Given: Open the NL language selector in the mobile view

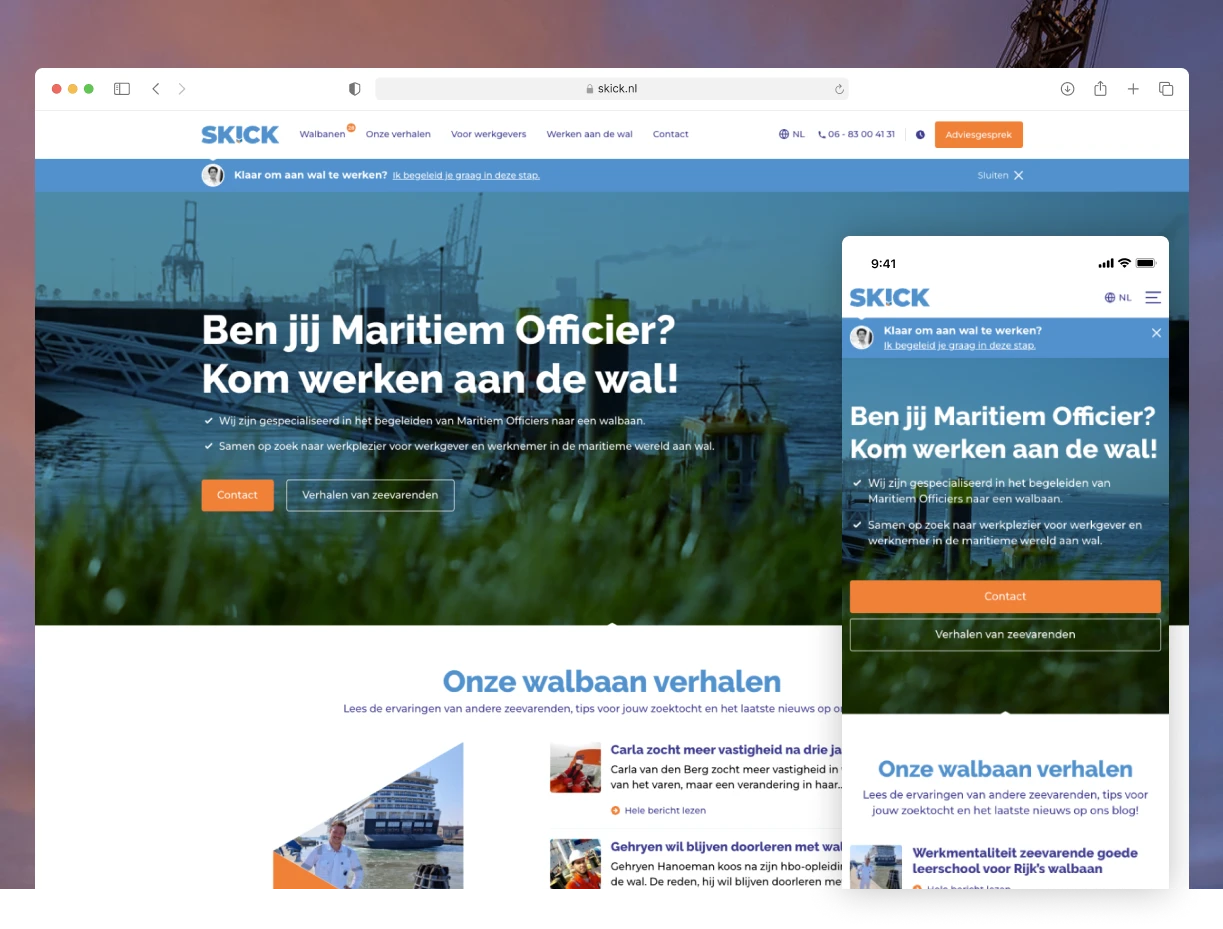Looking at the screenshot, I should [1118, 297].
